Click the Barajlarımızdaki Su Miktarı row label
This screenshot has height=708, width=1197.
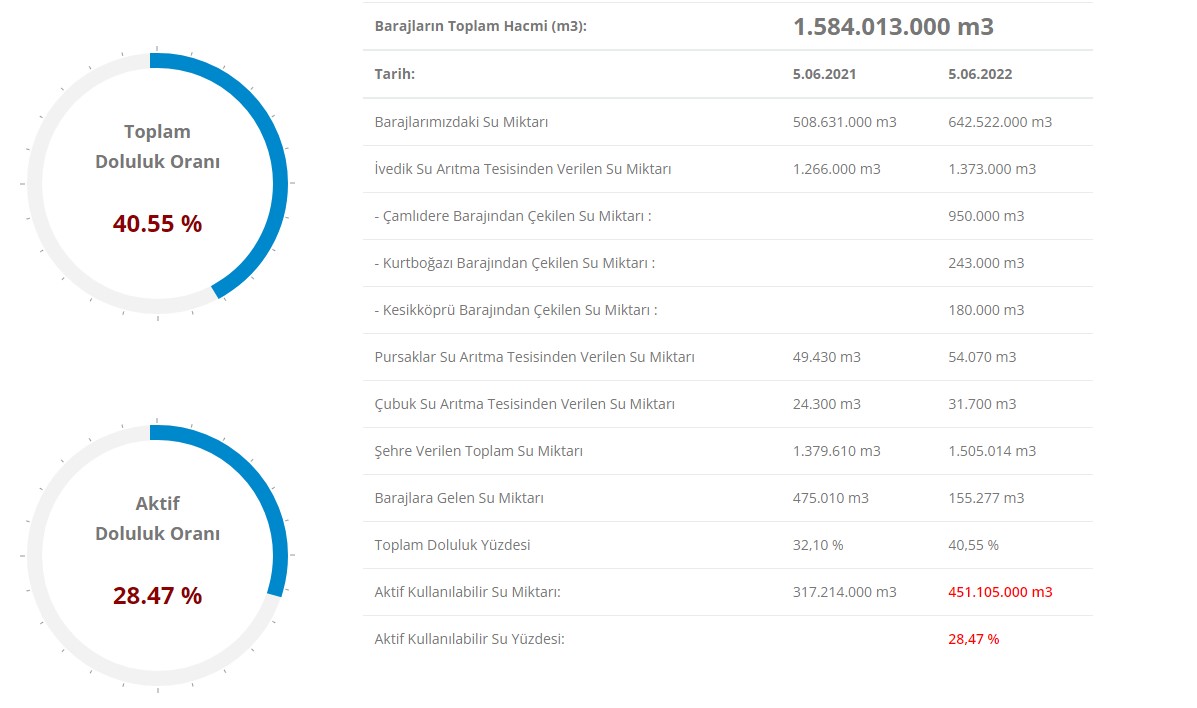tap(461, 122)
